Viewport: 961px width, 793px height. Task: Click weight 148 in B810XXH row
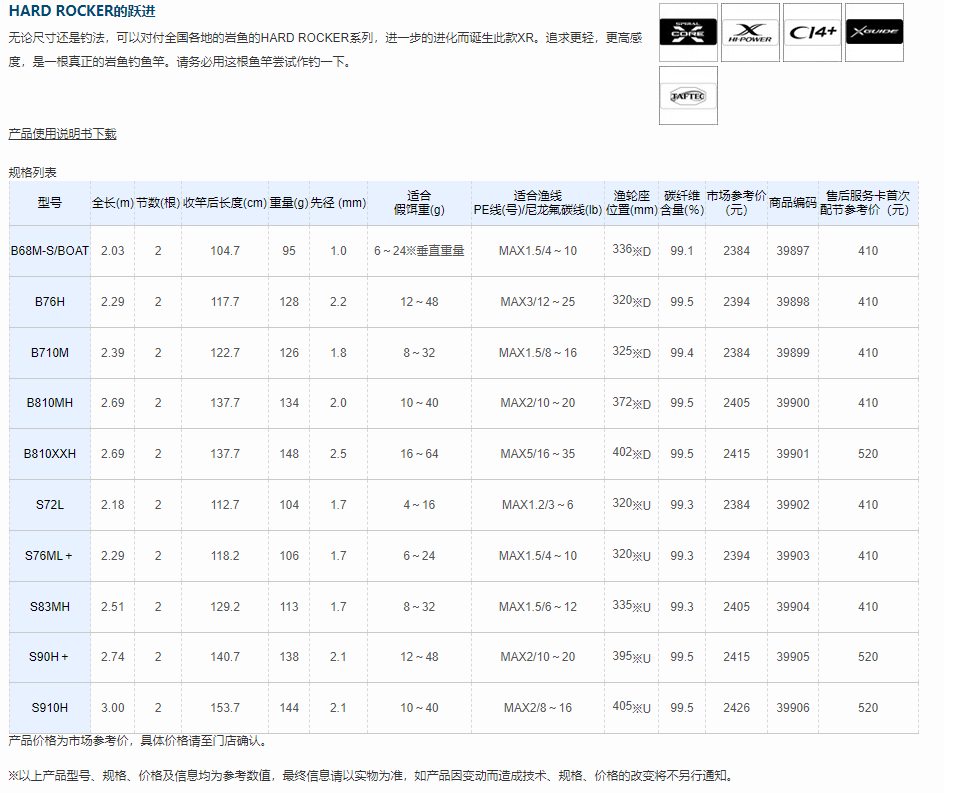tap(289, 453)
